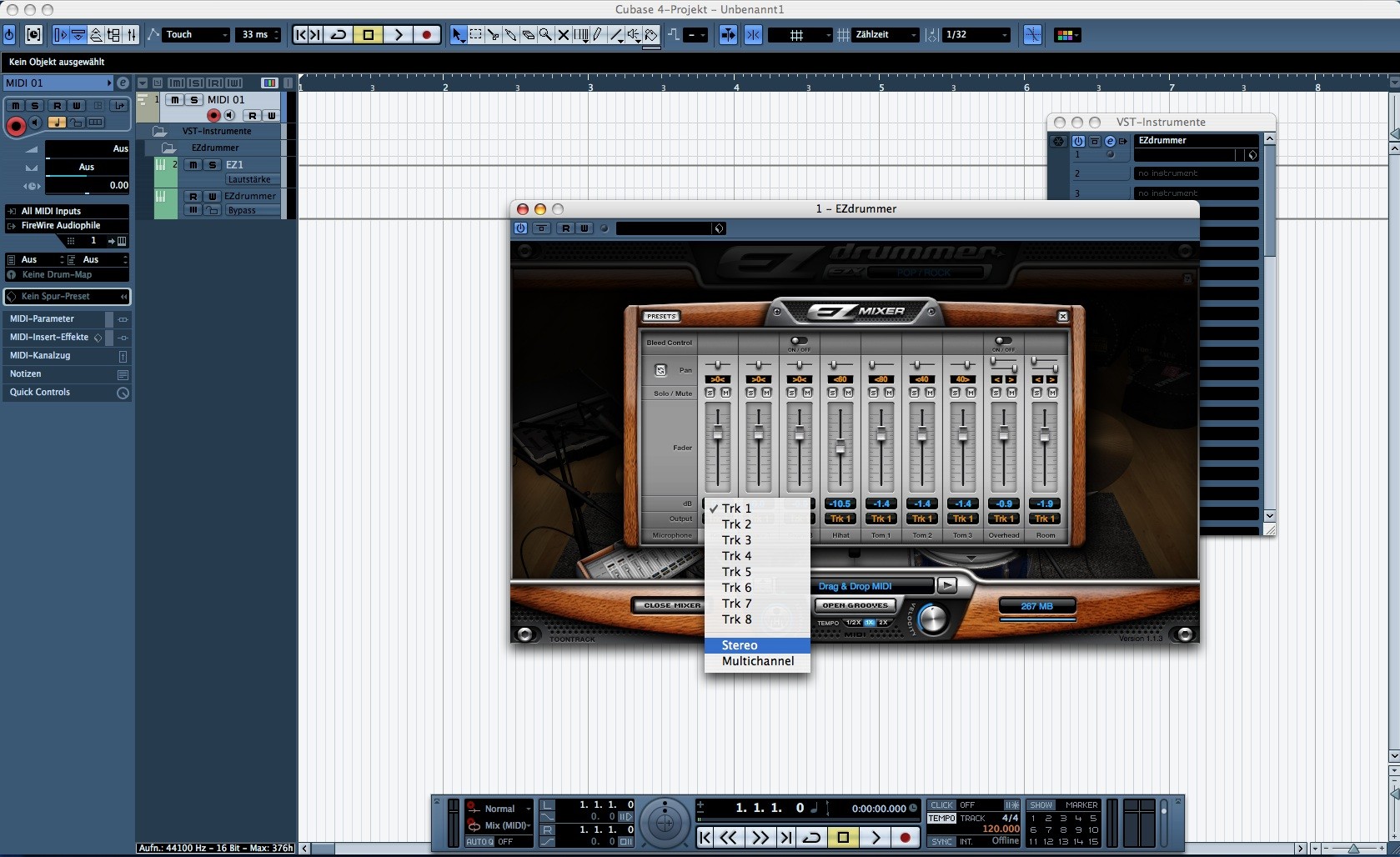Image resolution: width=1400 pixels, height=857 pixels.
Task: Select the Split scissors tool
Action: click(x=493, y=35)
